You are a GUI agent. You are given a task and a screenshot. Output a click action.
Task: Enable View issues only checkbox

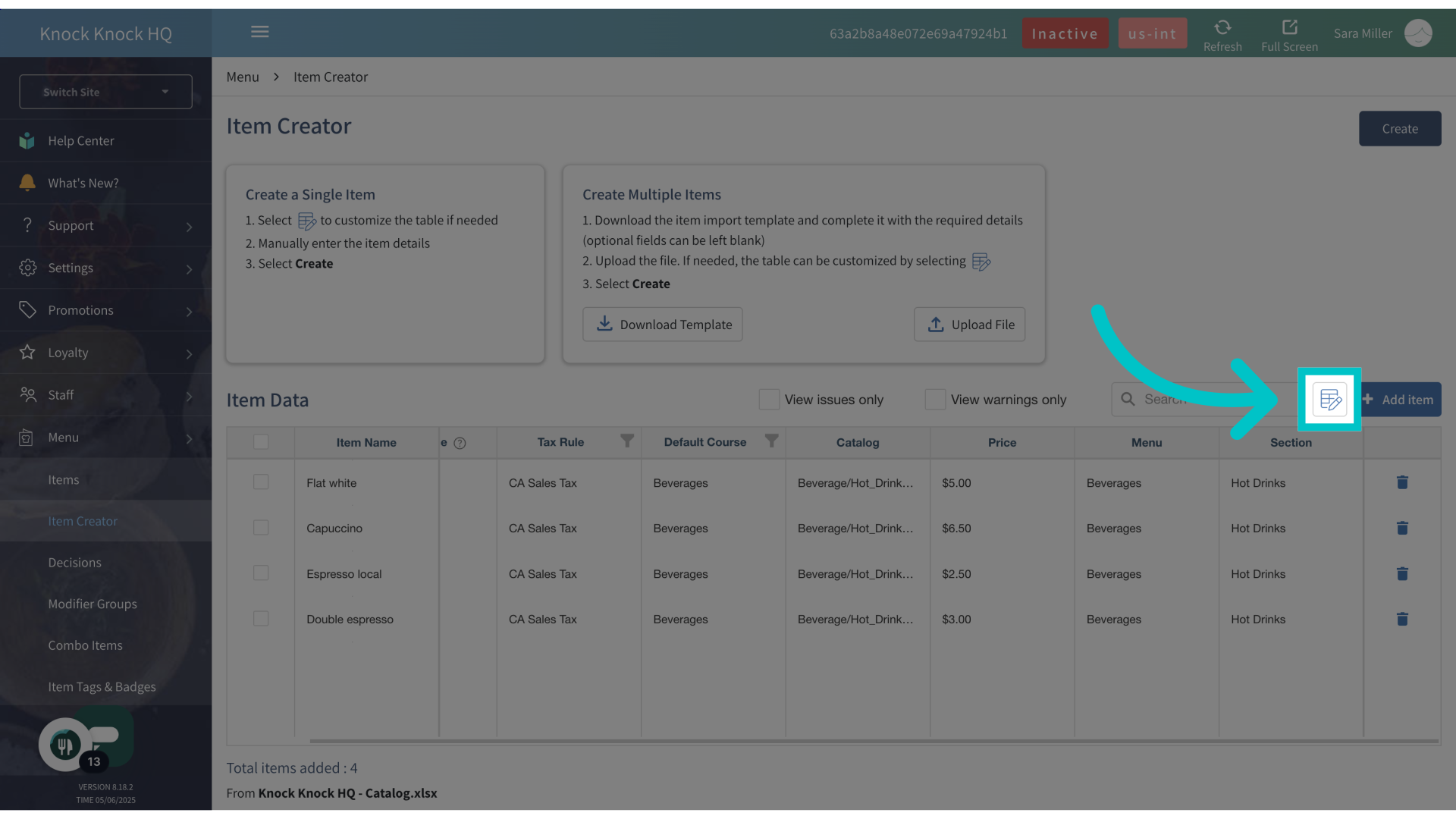pos(769,400)
